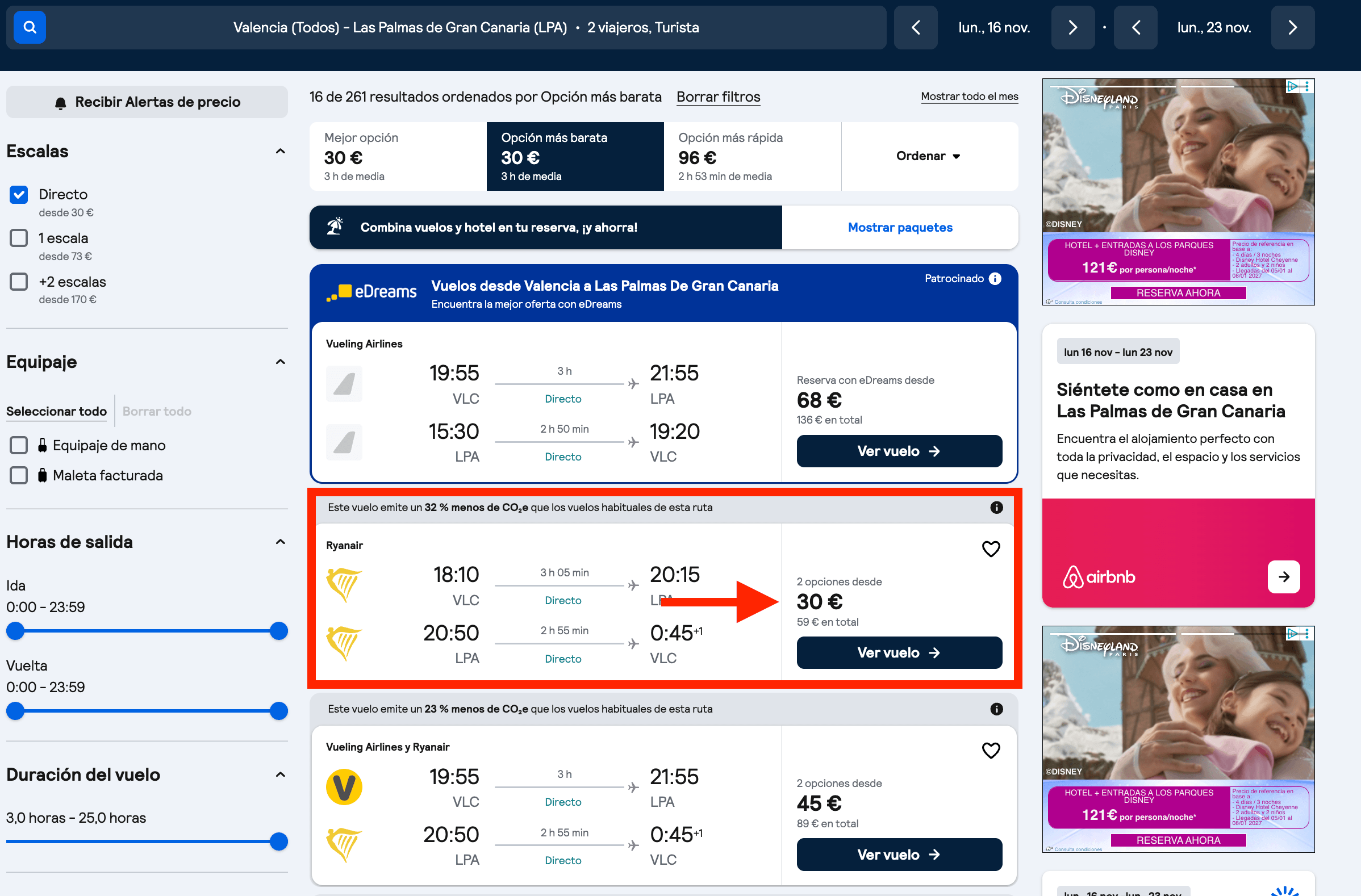Enable the +2 escalas filter
The image size is (1361, 896).
coord(19,281)
